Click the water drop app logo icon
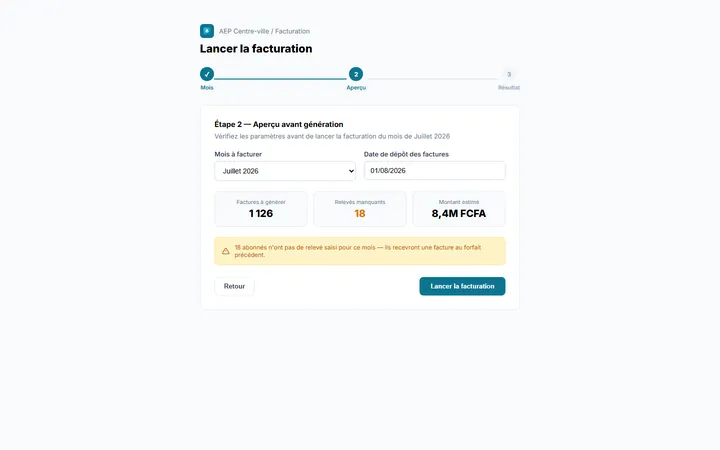 [x=207, y=31]
